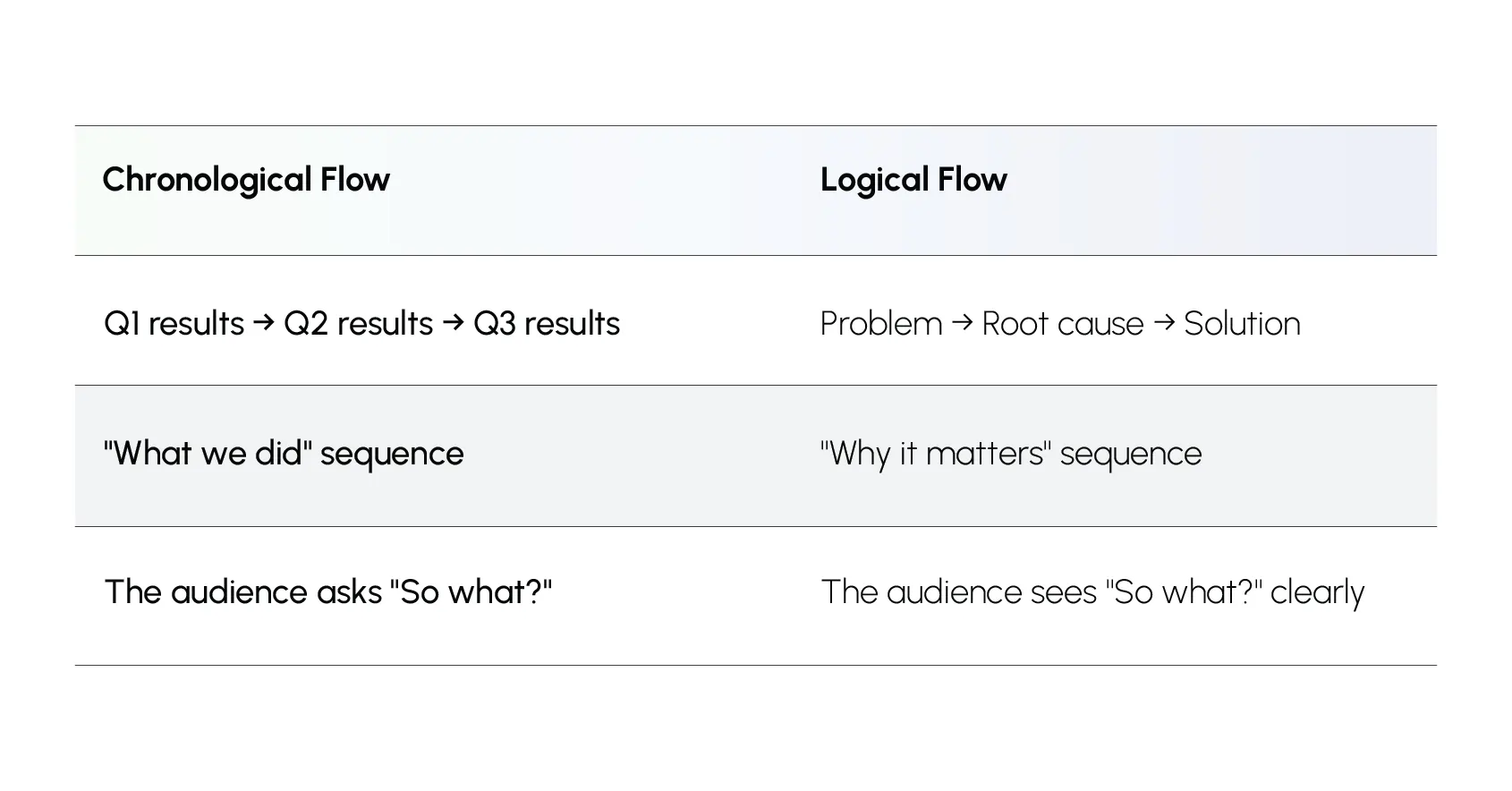The width and height of the screenshot is (1512, 791).
Task: Click "The audience sees" text
Action: (959, 592)
